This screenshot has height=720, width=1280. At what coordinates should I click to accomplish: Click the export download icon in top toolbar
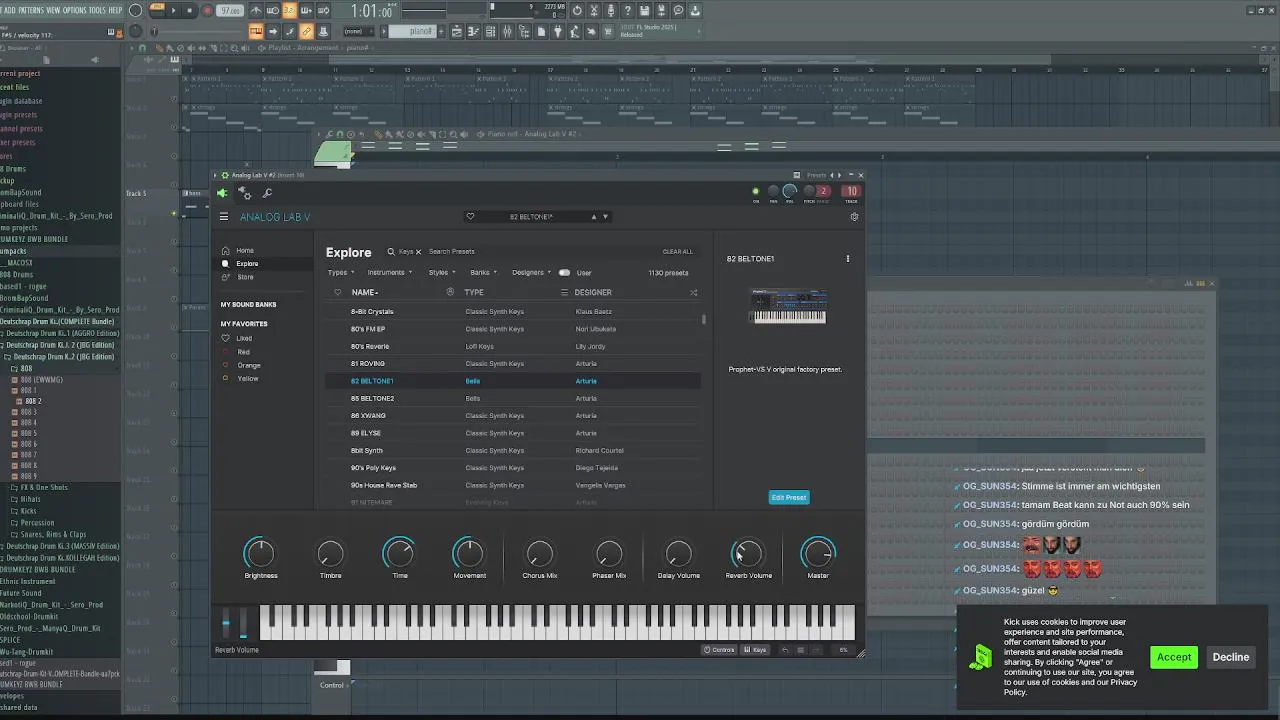(695, 11)
